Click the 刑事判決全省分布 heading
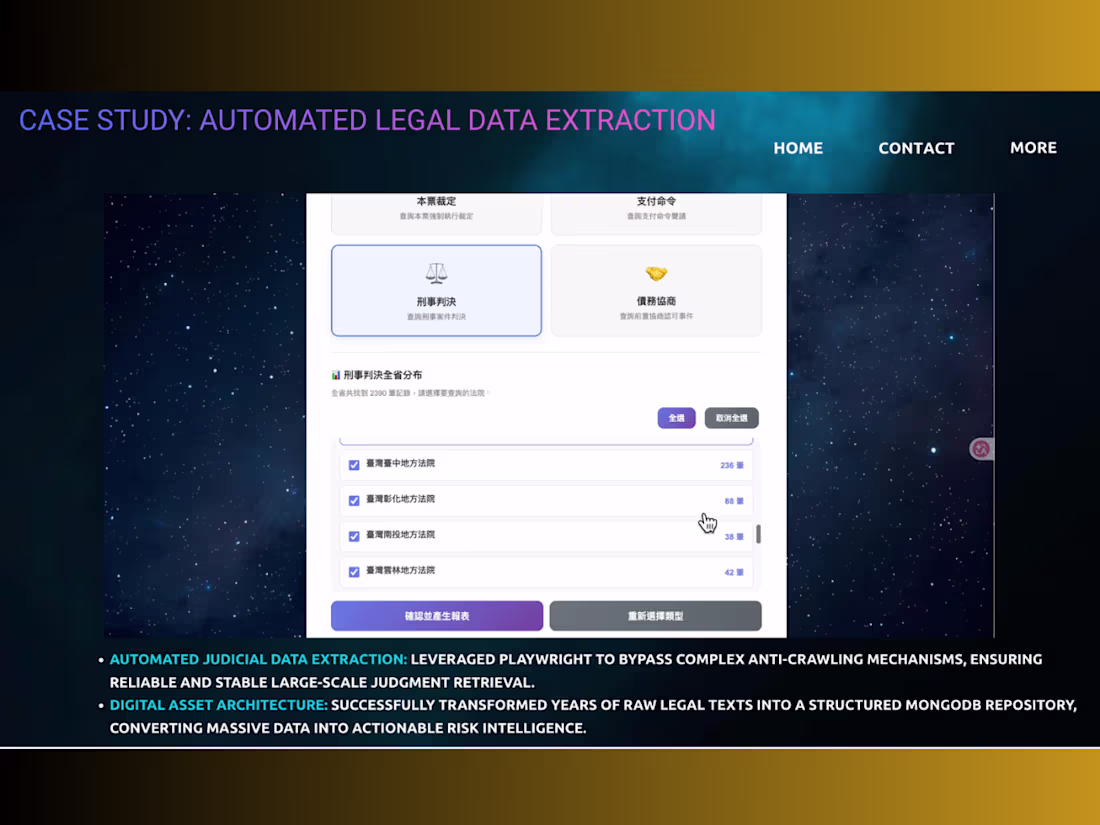 tap(382, 375)
